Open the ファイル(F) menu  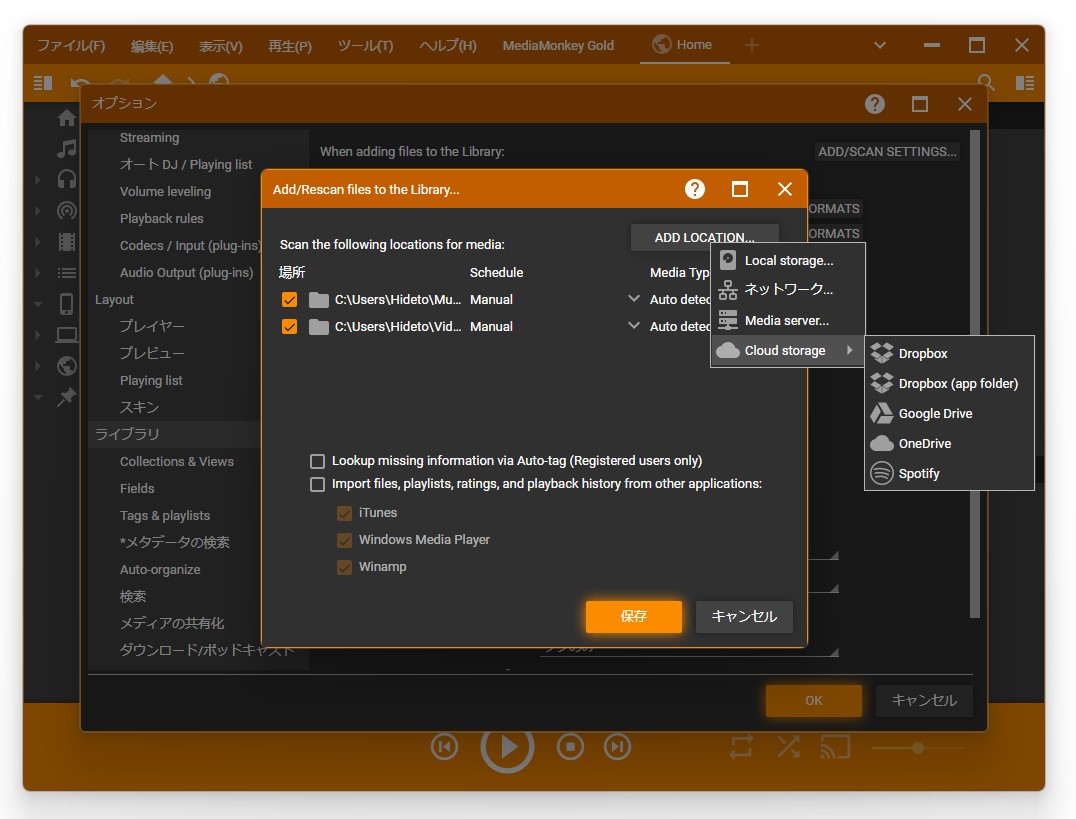tap(71, 45)
